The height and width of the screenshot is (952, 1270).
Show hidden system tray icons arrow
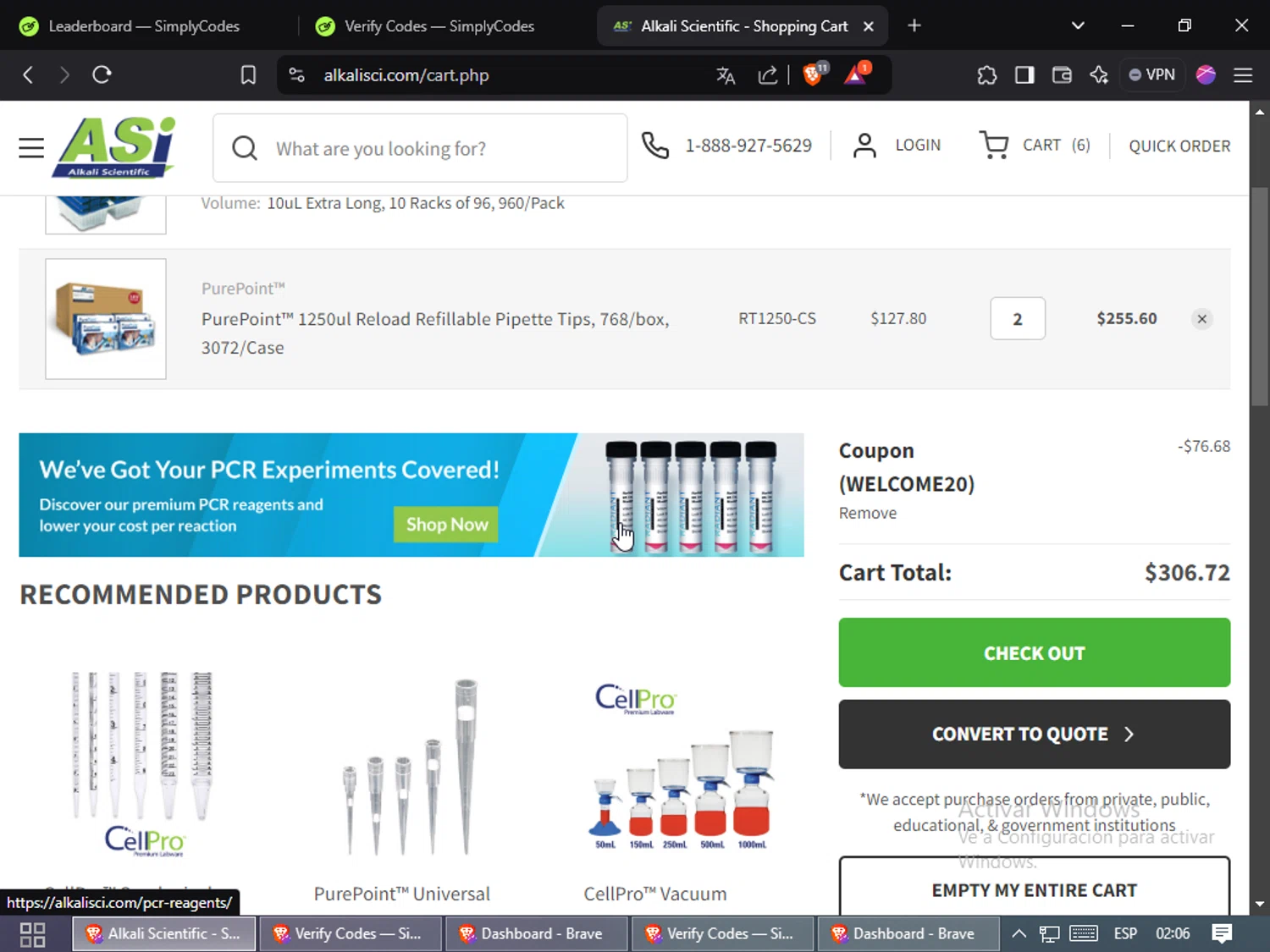(1019, 933)
